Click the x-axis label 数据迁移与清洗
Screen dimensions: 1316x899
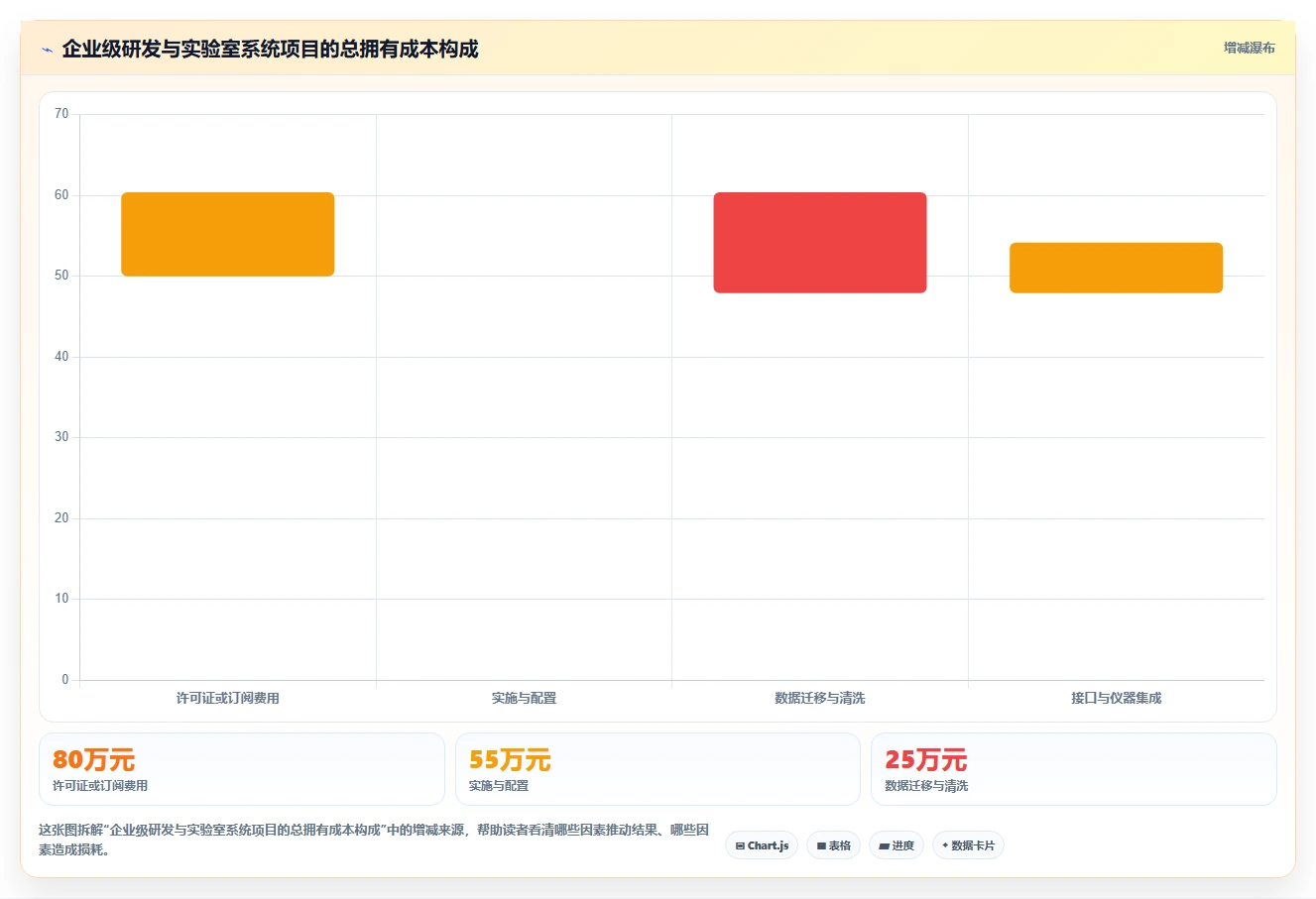click(820, 698)
